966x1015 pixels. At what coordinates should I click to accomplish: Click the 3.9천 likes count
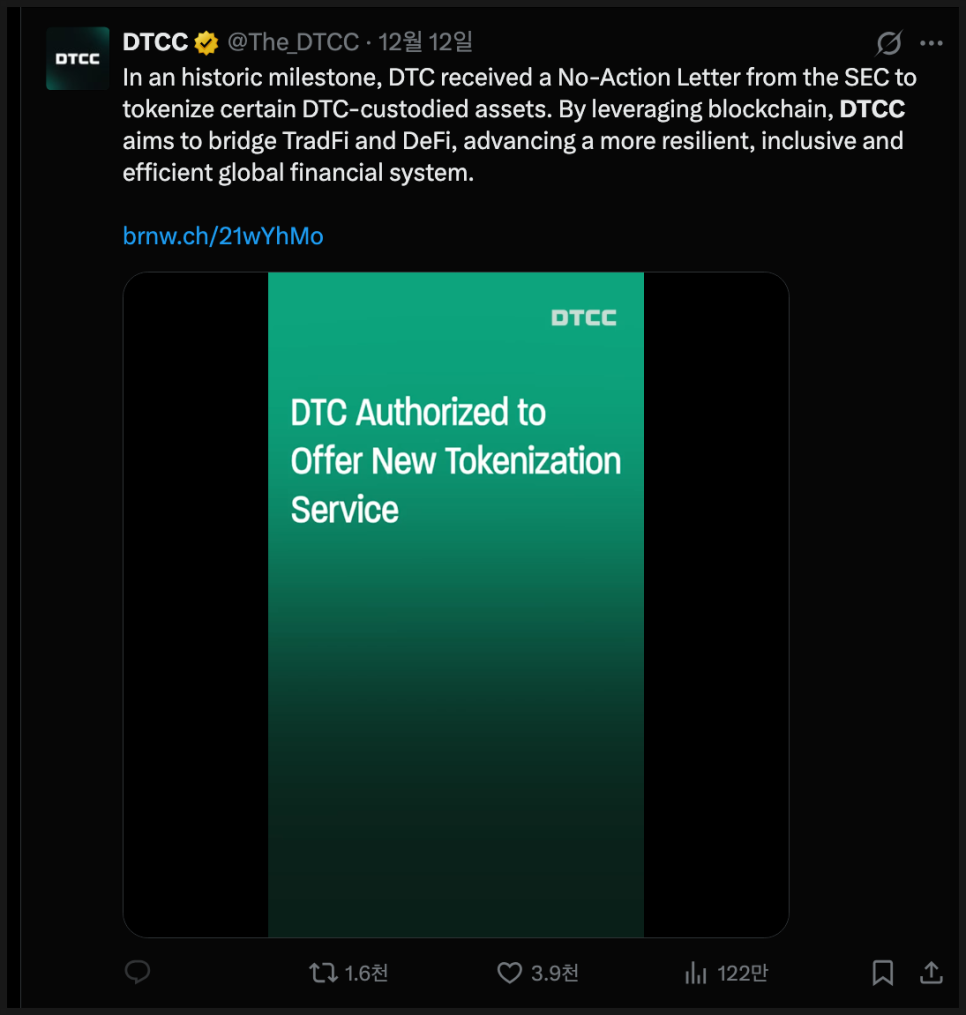coord(555,973)
